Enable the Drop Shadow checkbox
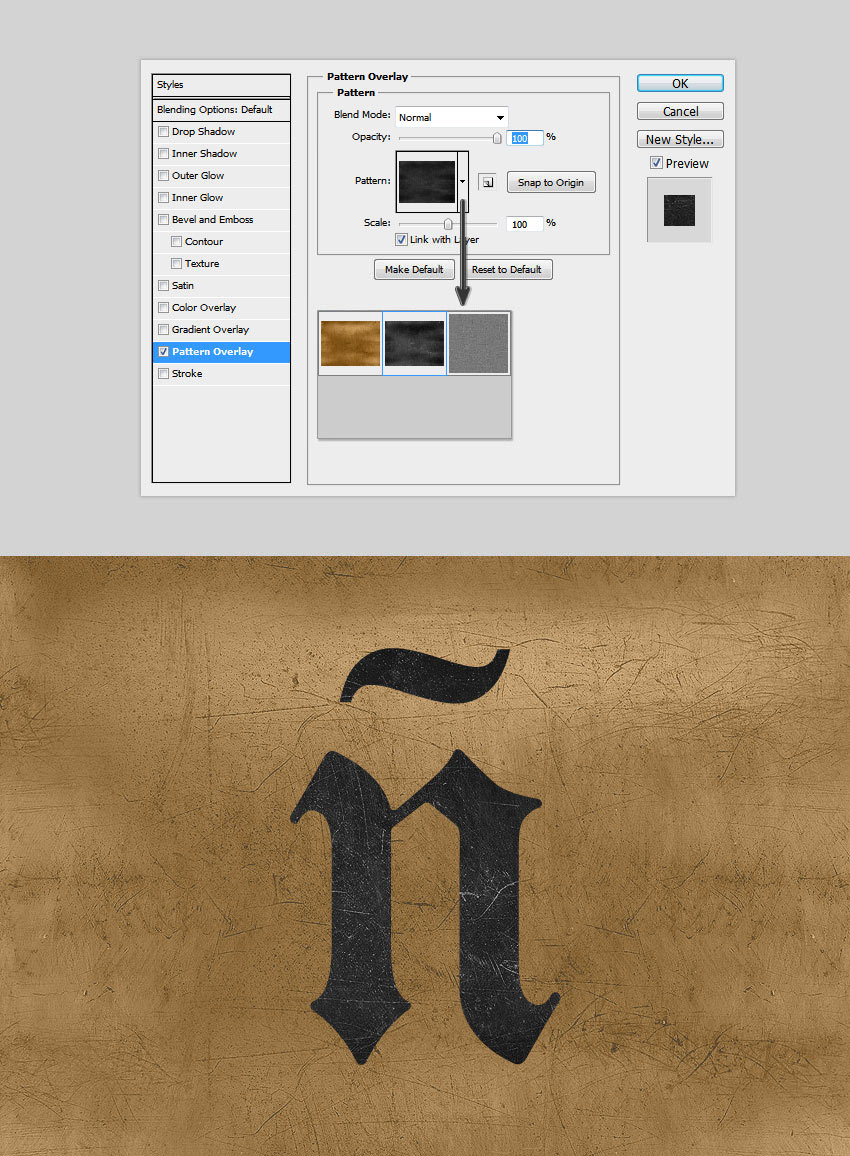The width and height of the screenshot is (850, 1156). 164,132
